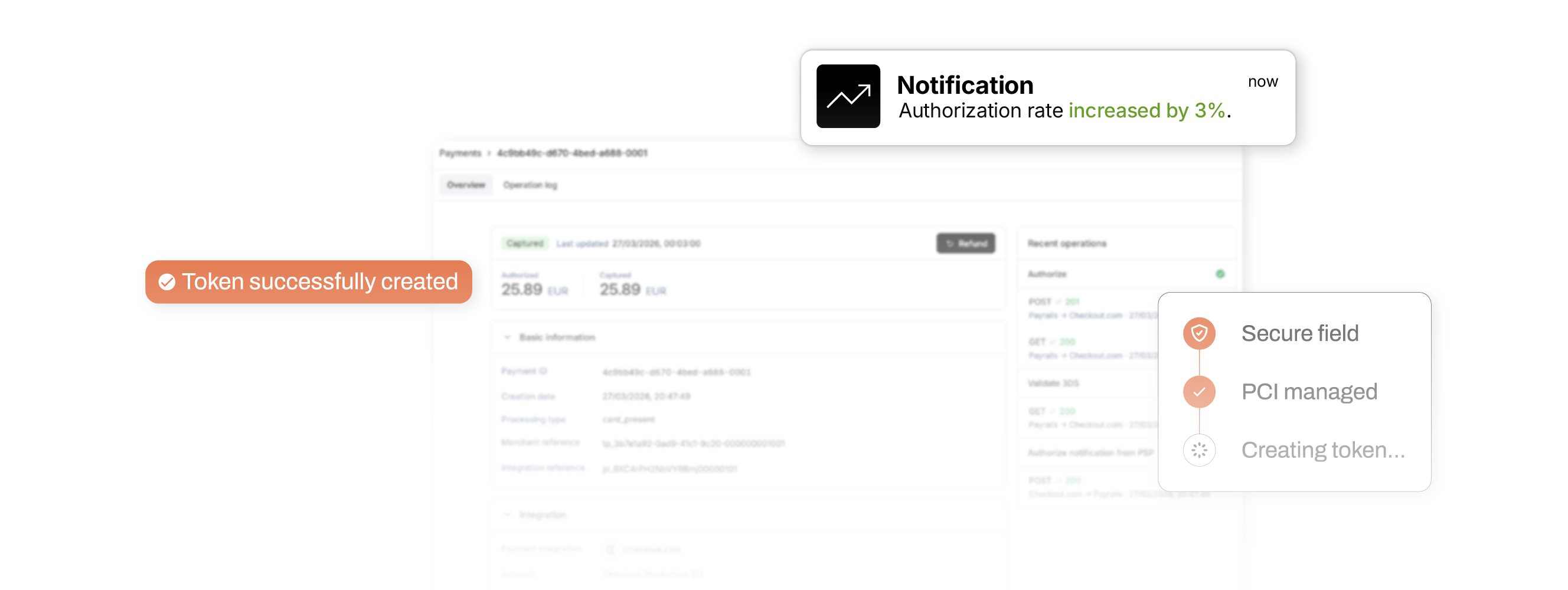Switch to the Overview tab
The image size is (1568, 590).
[x=466, y=185]
